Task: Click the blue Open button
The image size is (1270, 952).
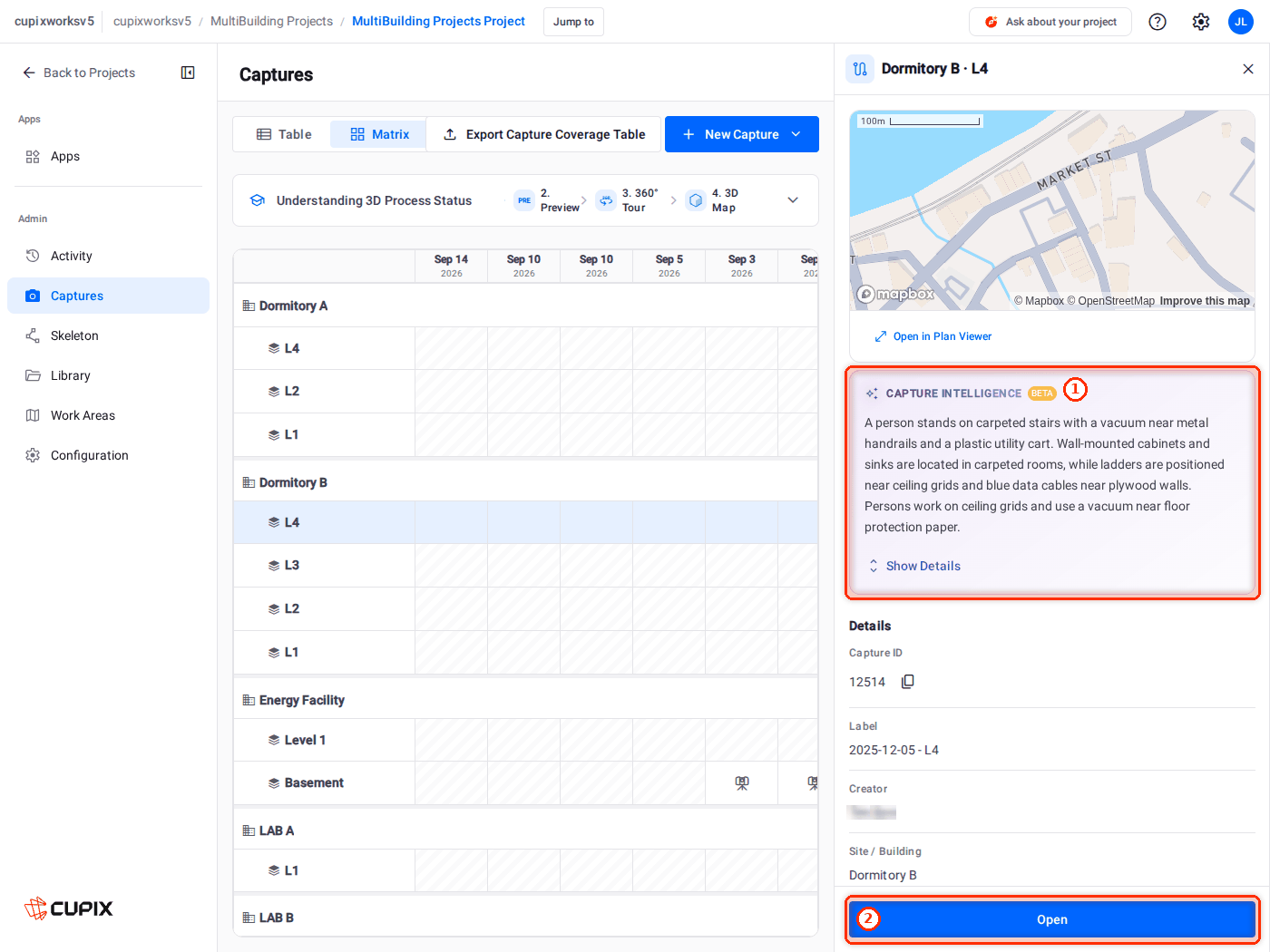Action: click(1052, 919)
